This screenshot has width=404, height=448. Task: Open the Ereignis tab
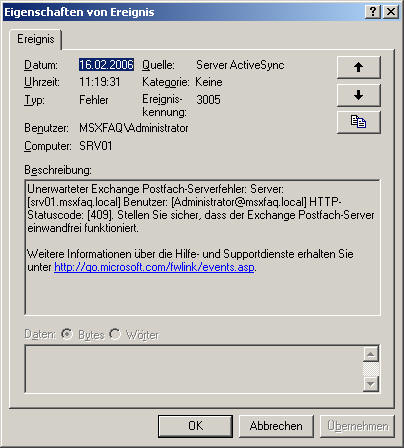tap(36, 39)
